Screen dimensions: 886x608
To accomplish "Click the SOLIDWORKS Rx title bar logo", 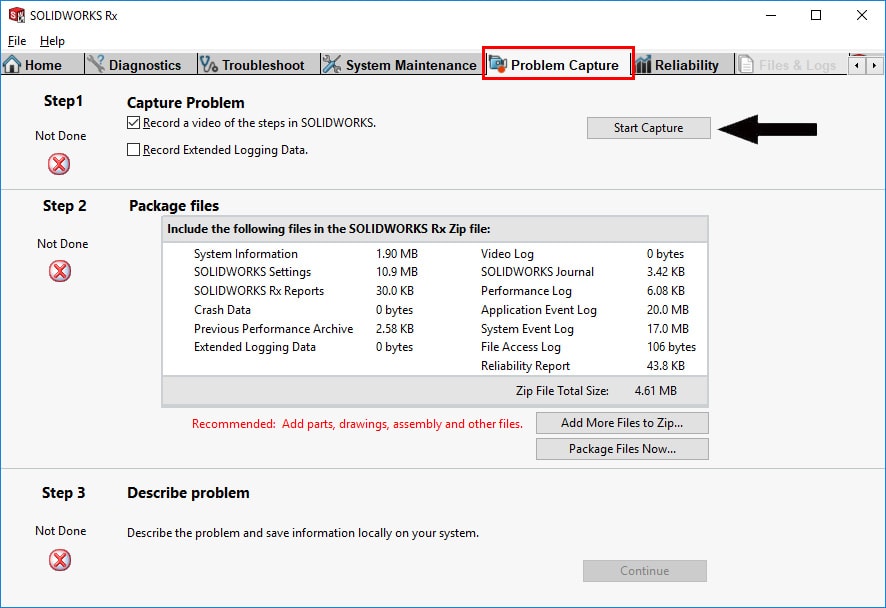I will [16, 16].
